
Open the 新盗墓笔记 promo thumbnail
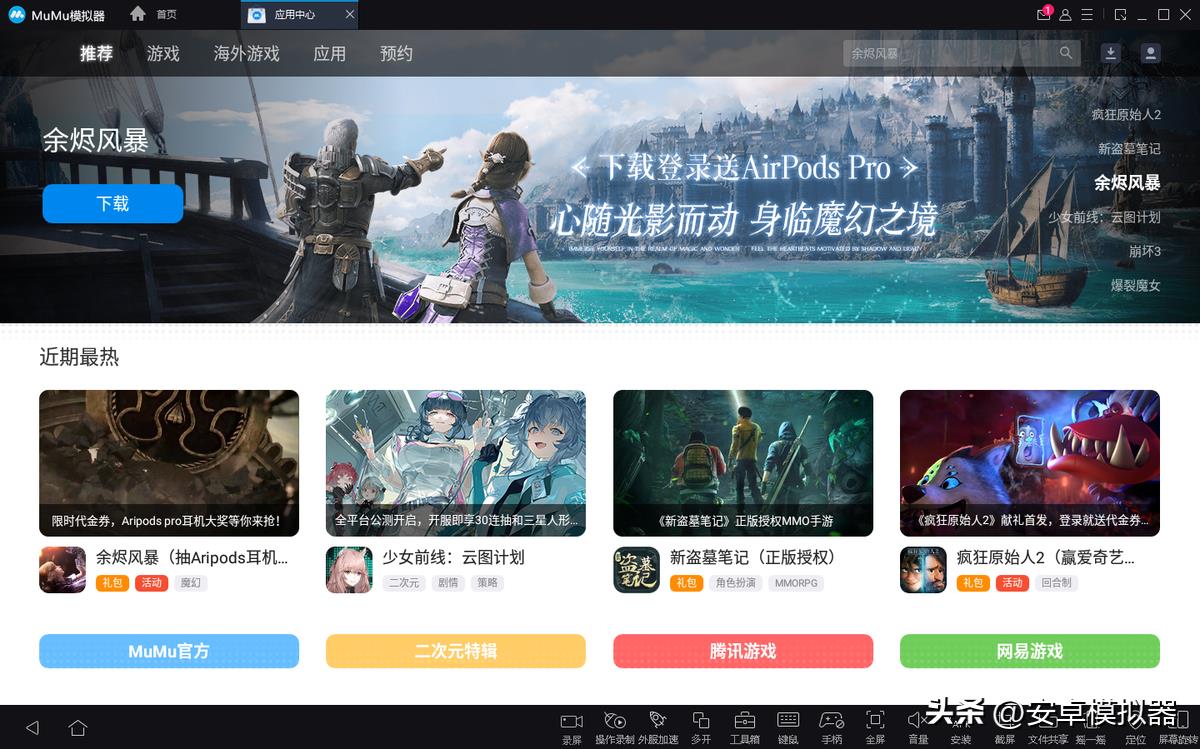pyautogui.click(x=743, y=463)
